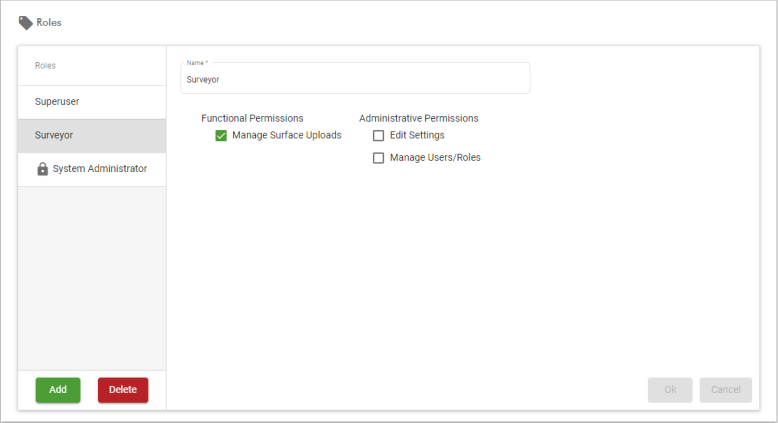
Task: Click the Manage Surface Uploads label
Action: pyautogui.click(x=287, y=135)
